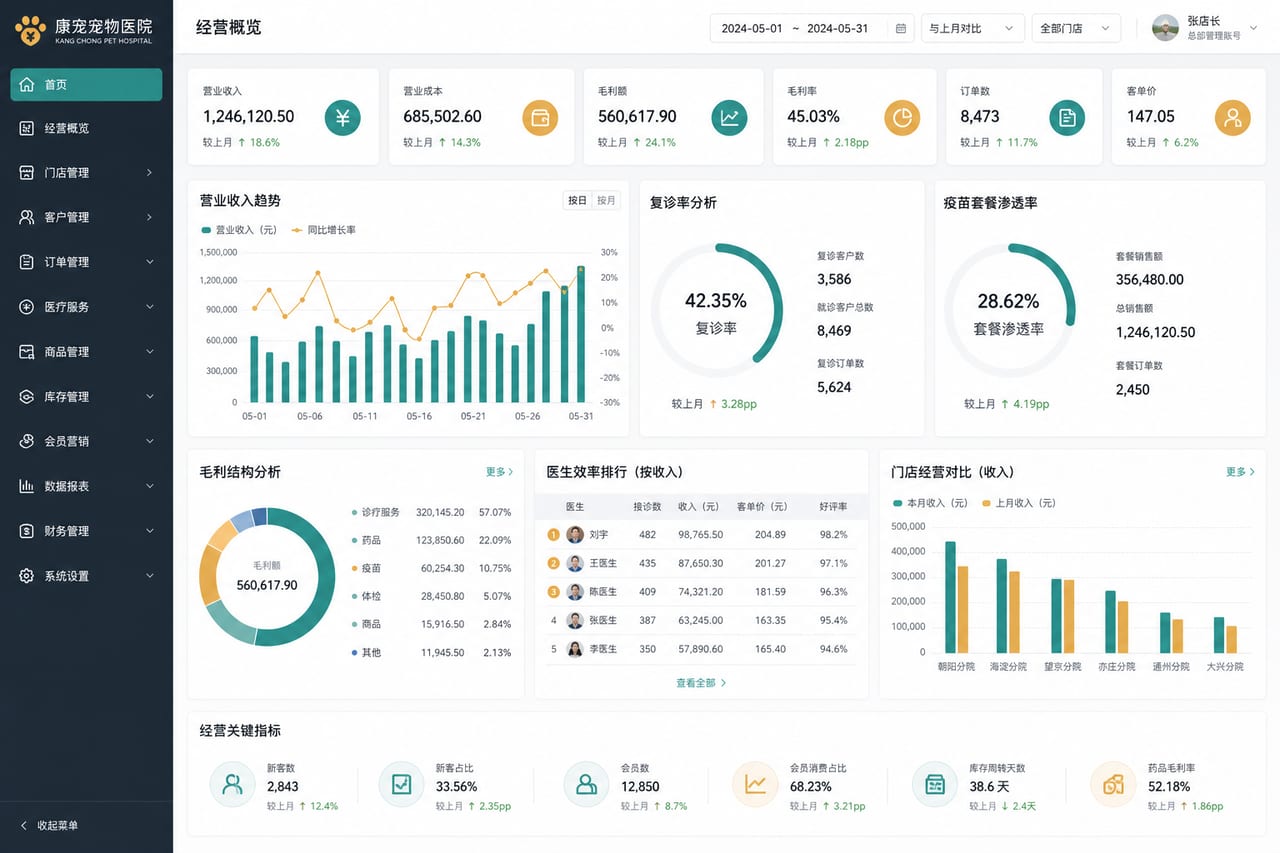Image resolution: width=1280 pixels, height=853 pixels.
Task: Click the 上月收入 orange legend swatch
Action: [987, 503]
